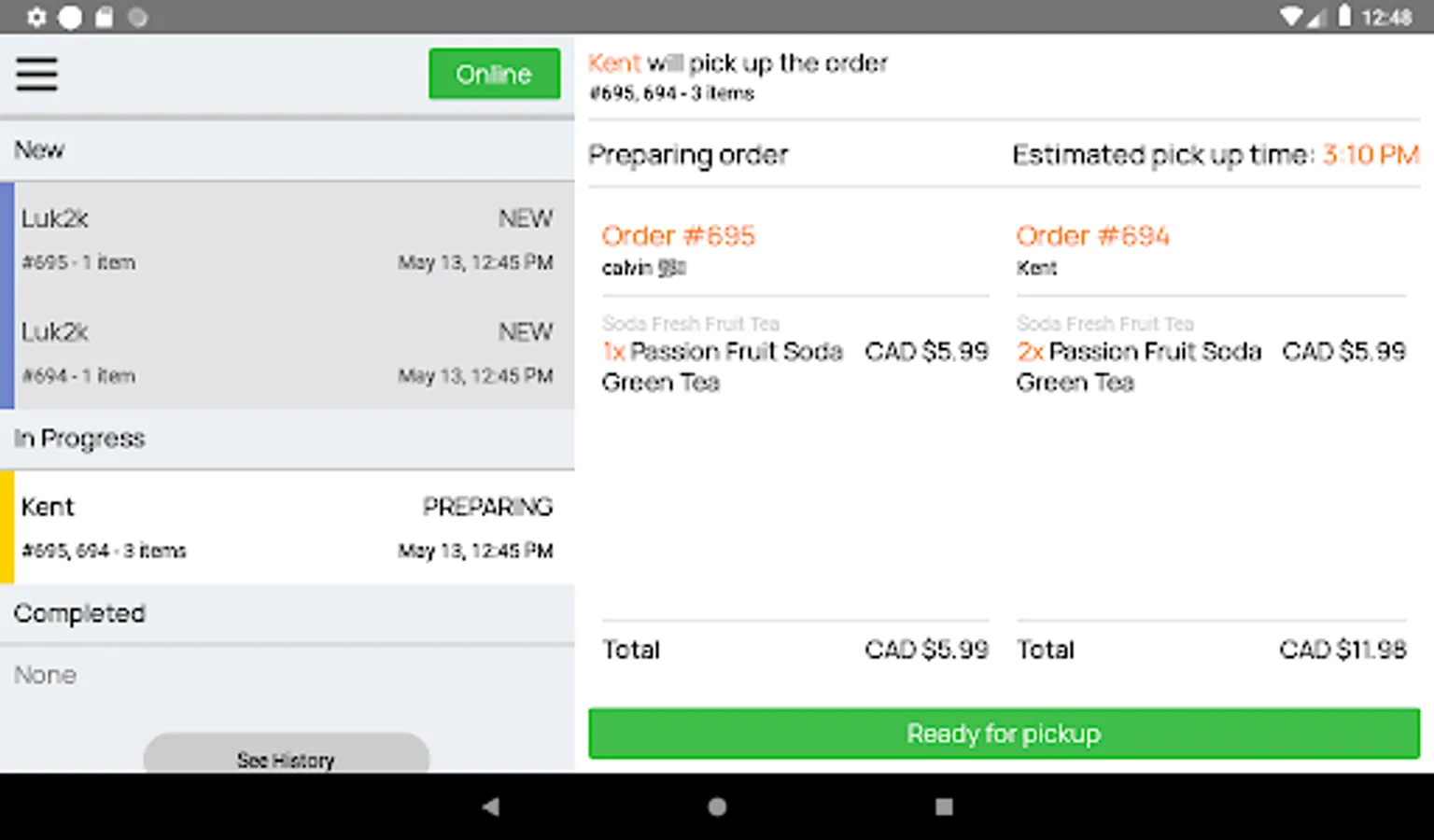Image resolution: width=1434 pixels, height=840 pixels.
Task: Tap Android back navigation button
Action: tap(491, 806)
